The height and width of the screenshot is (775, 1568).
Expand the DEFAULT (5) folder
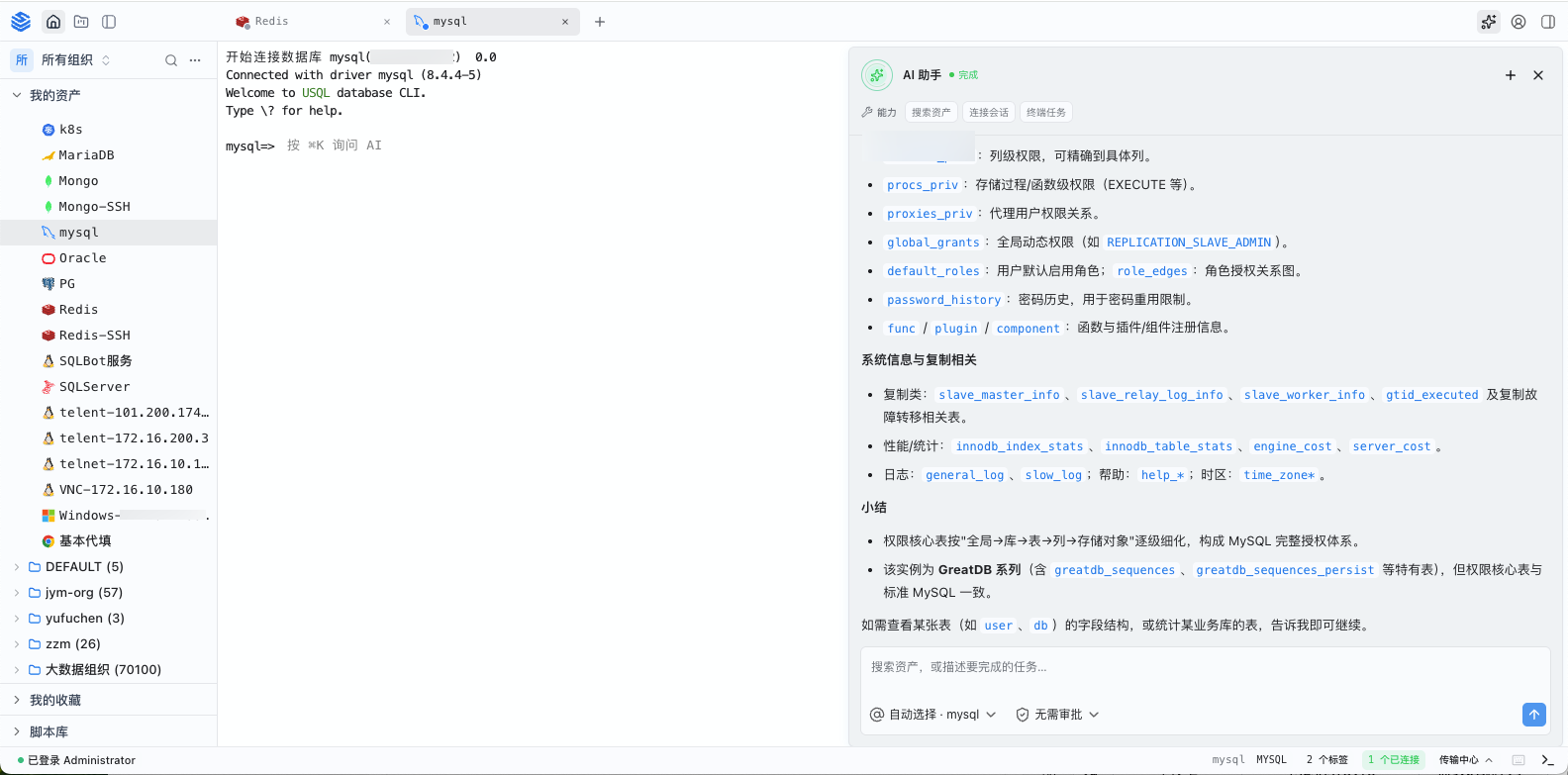click(x=109, y=567)
